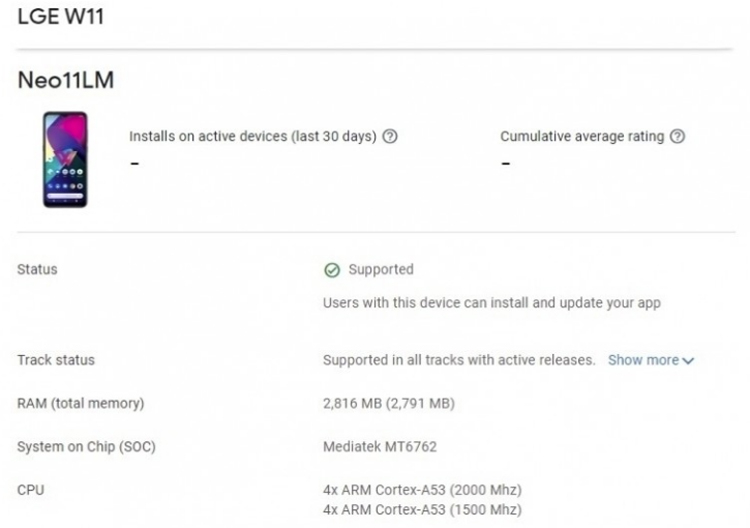Select the Neo11LM phone thumbnail image
The image size is (750, 528).
tap(65, 159)
